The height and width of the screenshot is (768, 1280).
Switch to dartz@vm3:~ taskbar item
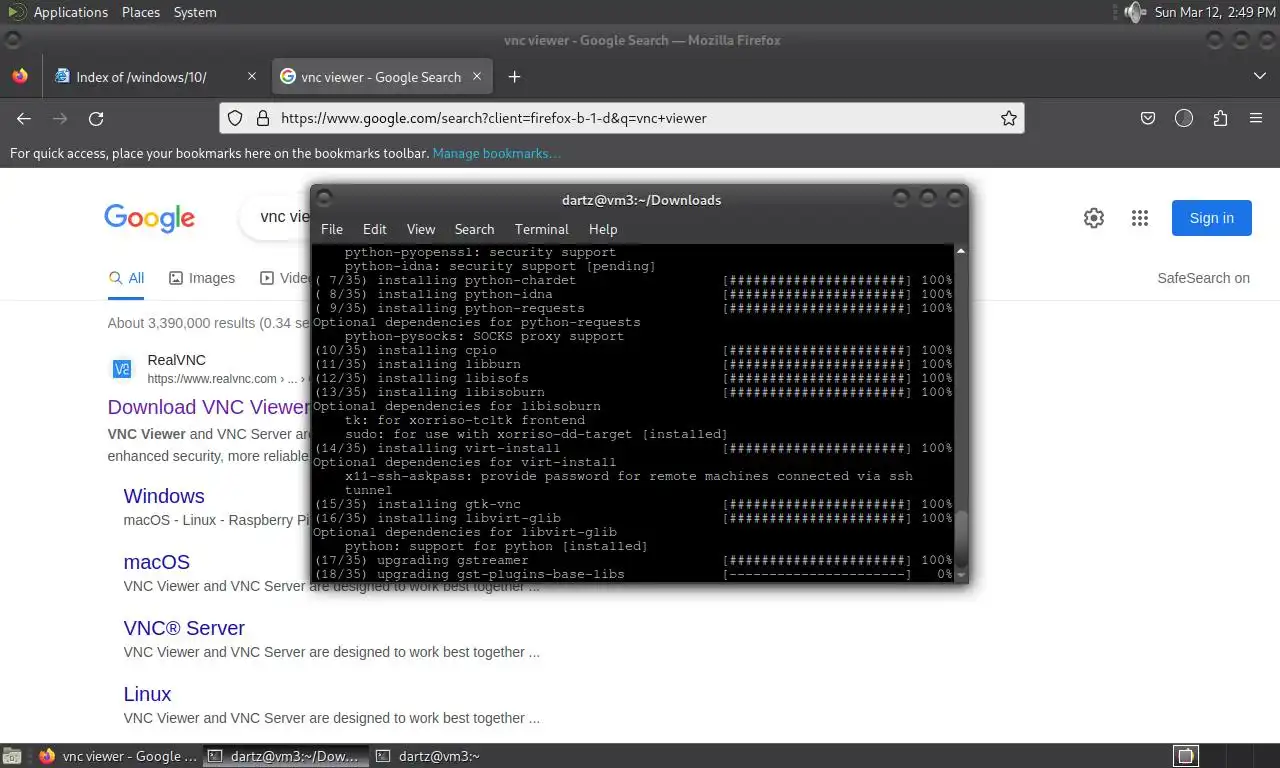pos(430,756)
